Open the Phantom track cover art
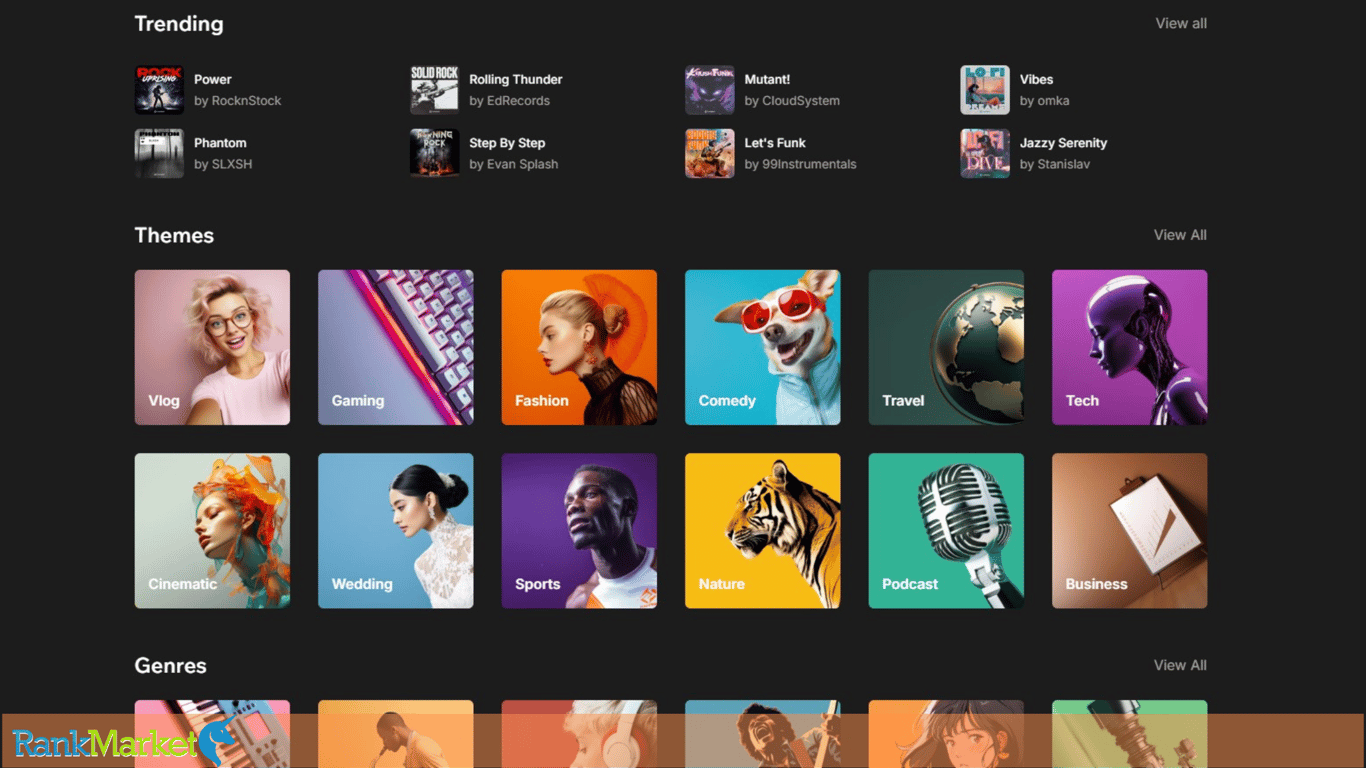Screen dimensions: 1366x768 (x=159, y=153)
